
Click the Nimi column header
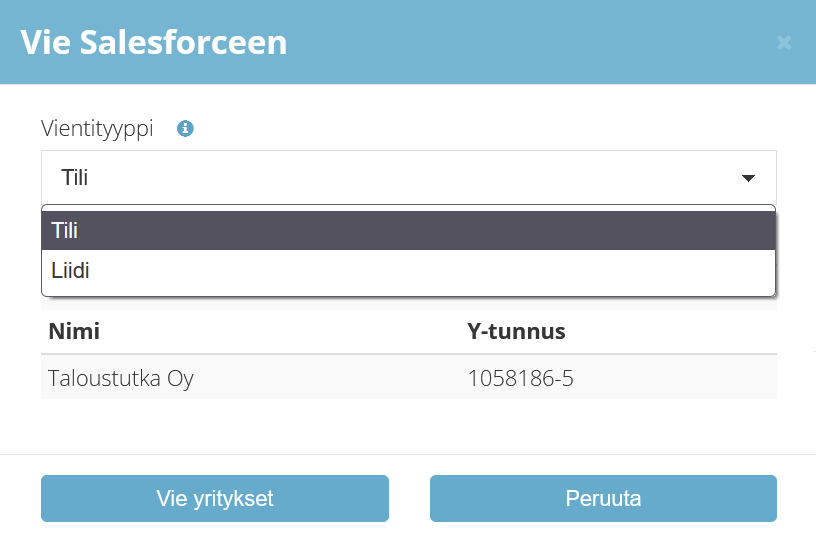pos(74,331)
